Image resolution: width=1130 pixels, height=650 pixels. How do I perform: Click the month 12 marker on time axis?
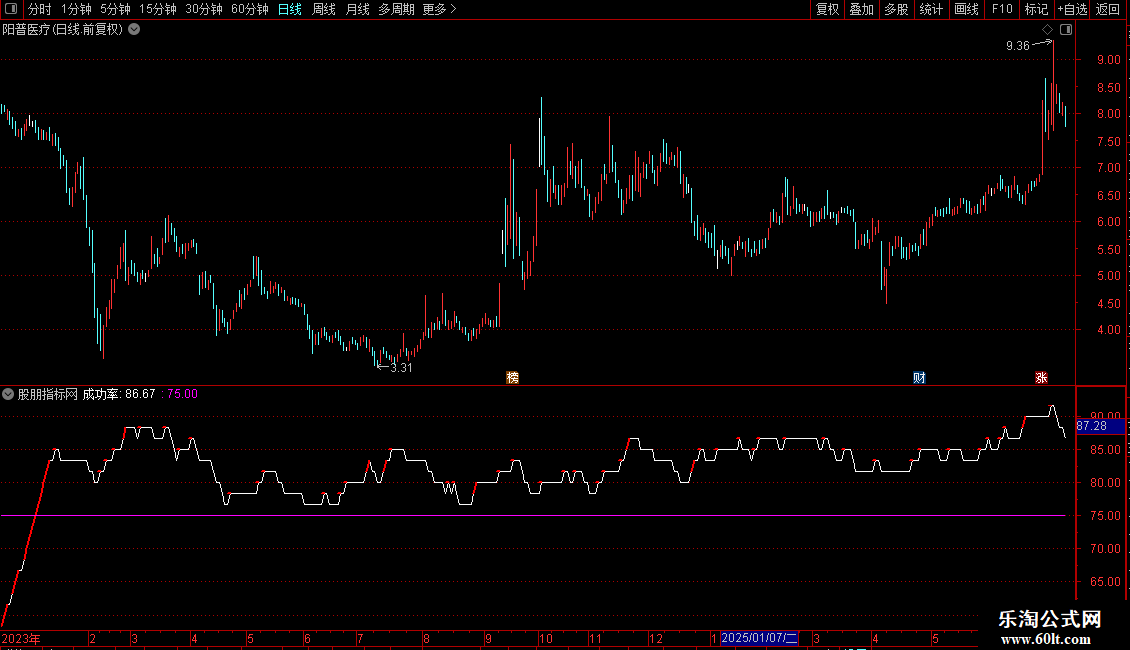(x=656, y=638)
